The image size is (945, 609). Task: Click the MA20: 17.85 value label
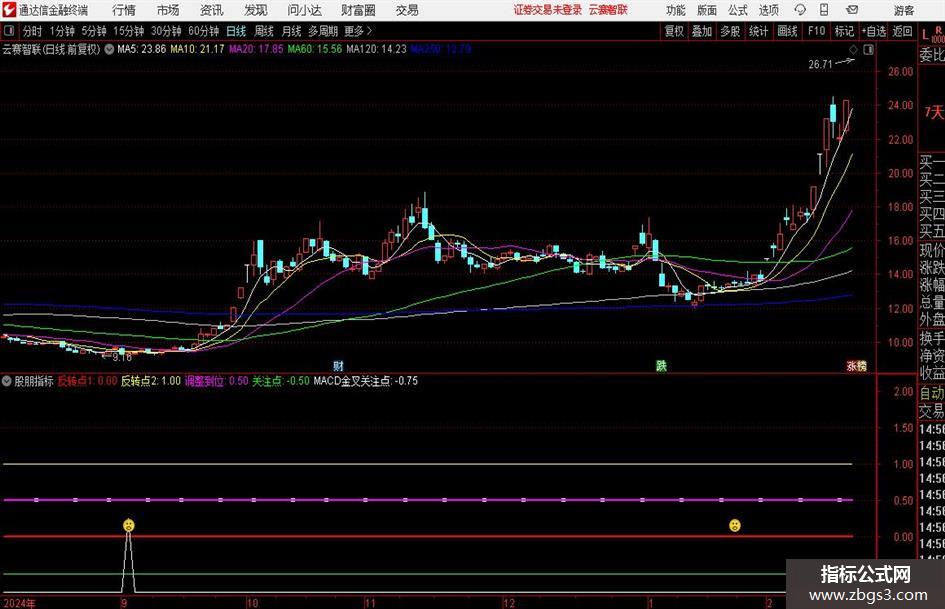click(x=256, y=49)
